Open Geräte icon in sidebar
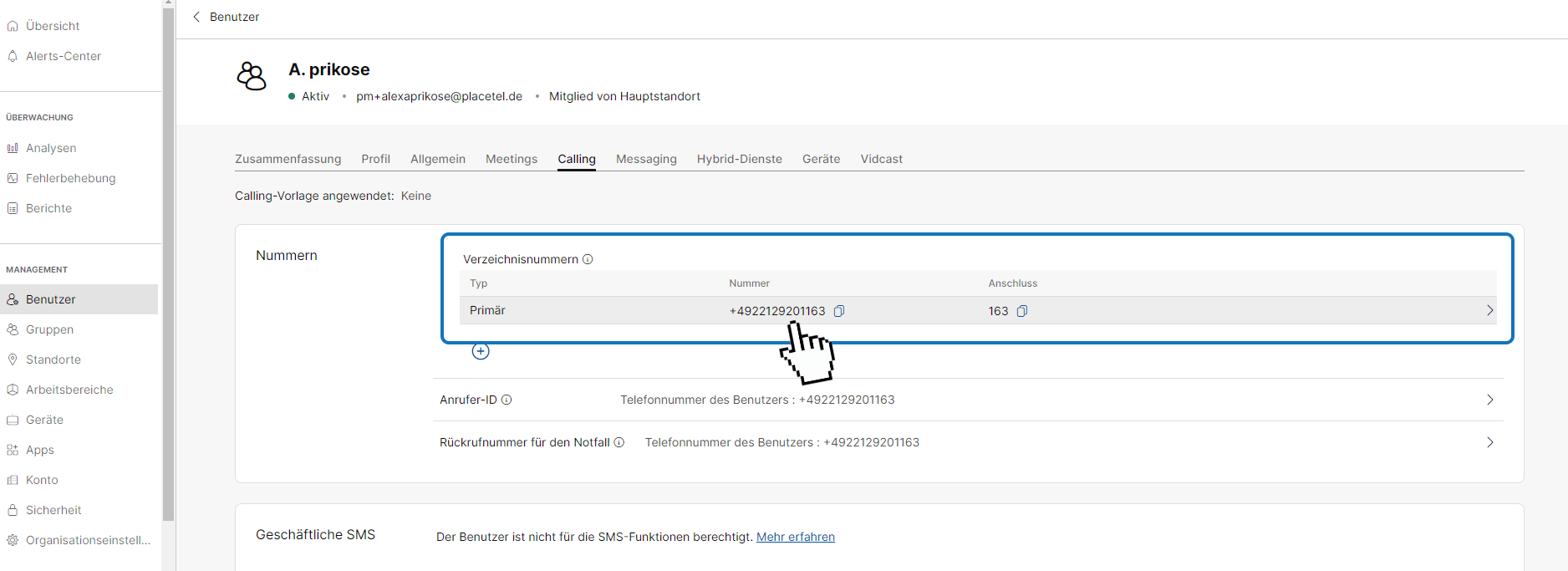Screen dimensions: 1568x571 [13, 420]
